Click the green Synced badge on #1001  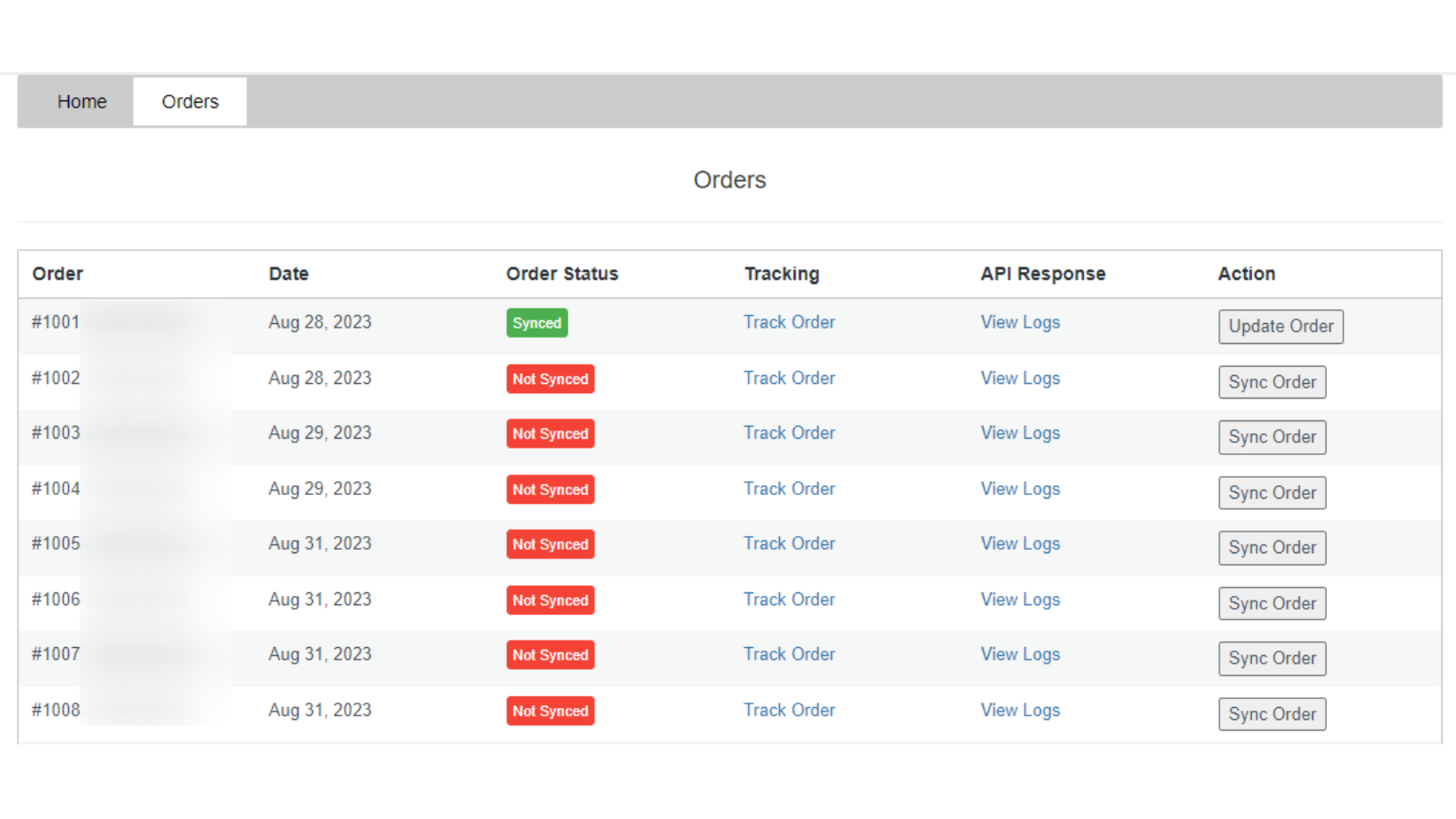click(x=537, y=322)
